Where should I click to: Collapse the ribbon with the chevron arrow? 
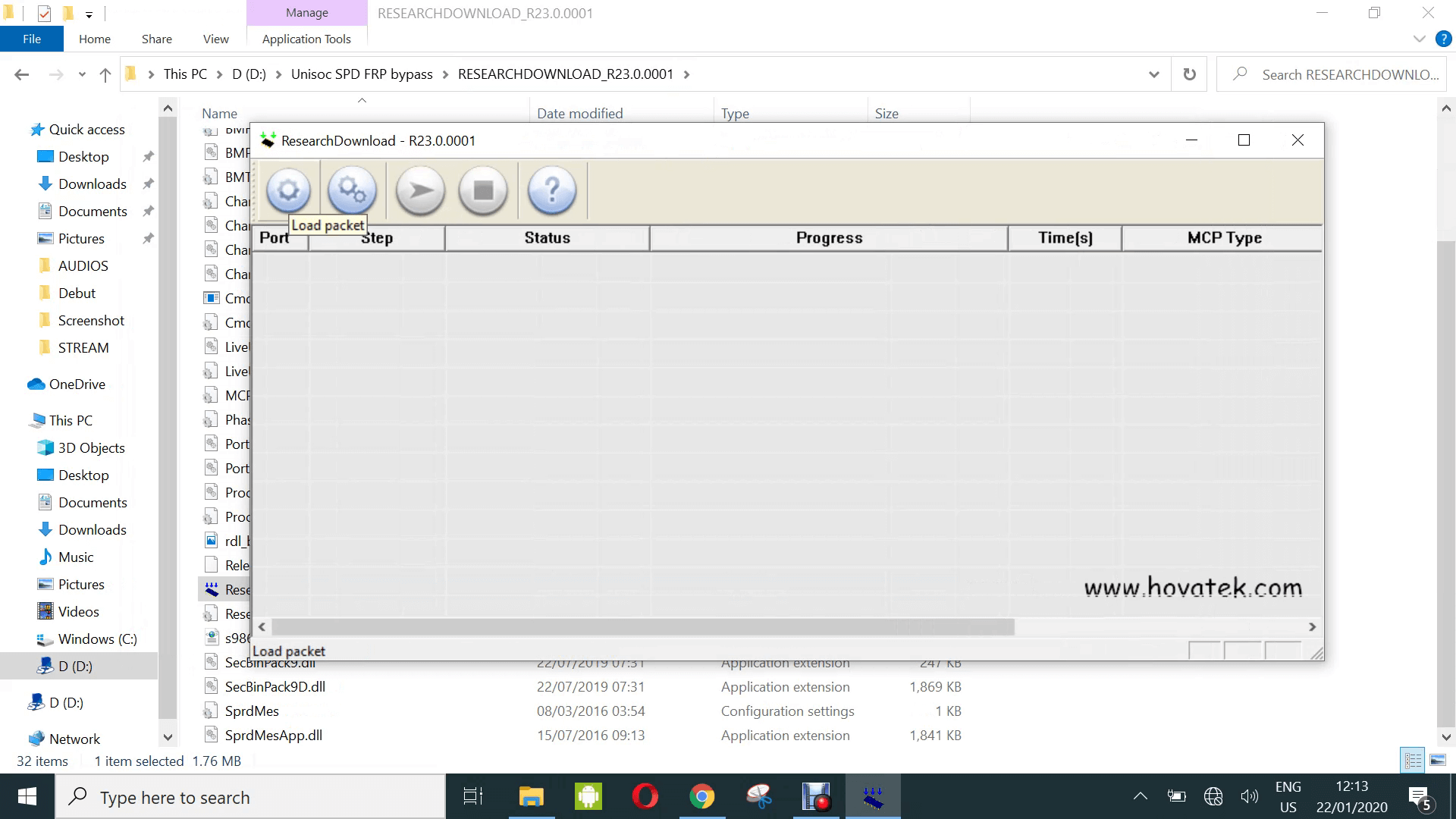(x=1419, y=38)
